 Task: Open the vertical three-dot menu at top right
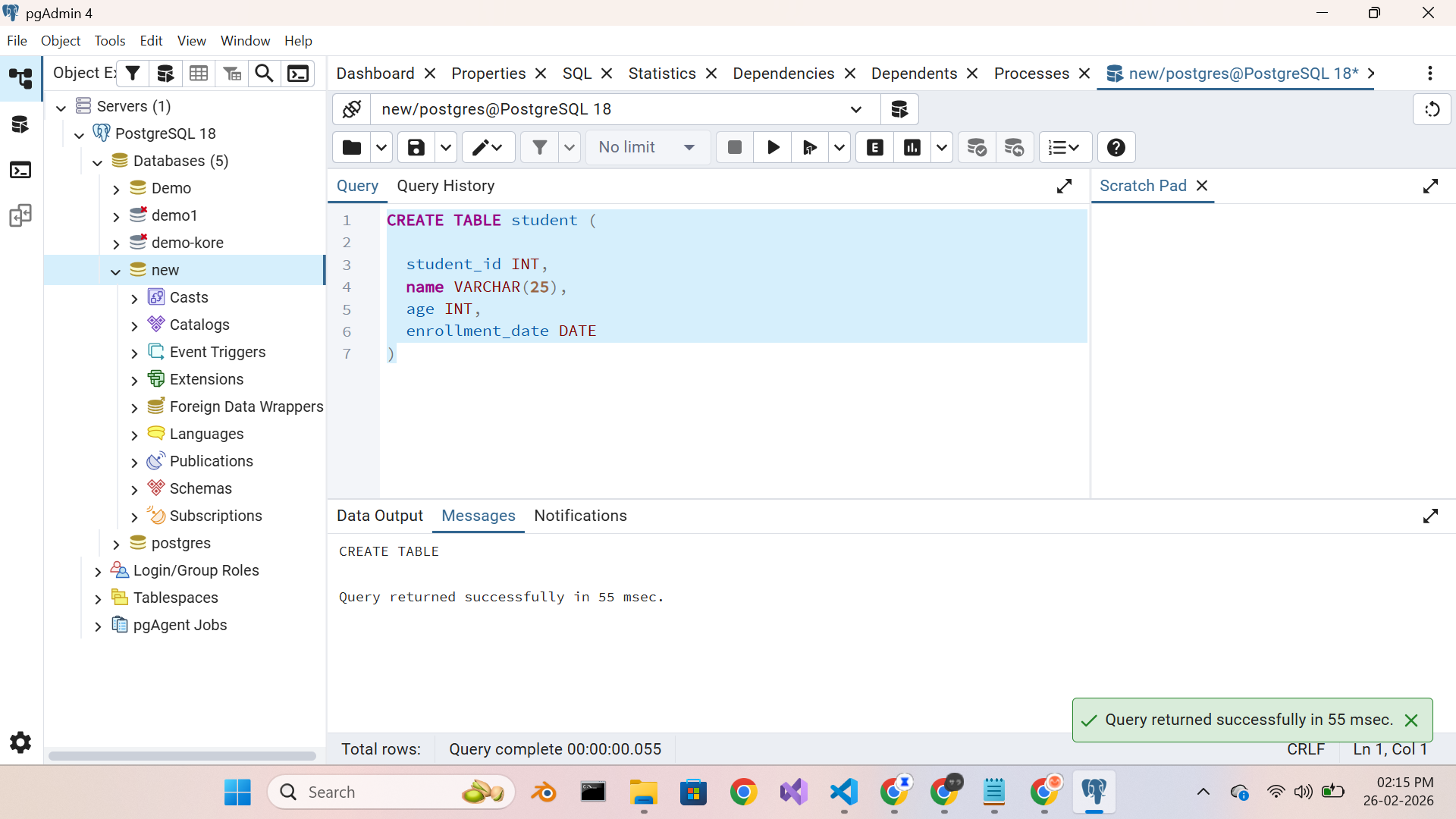1429,73
